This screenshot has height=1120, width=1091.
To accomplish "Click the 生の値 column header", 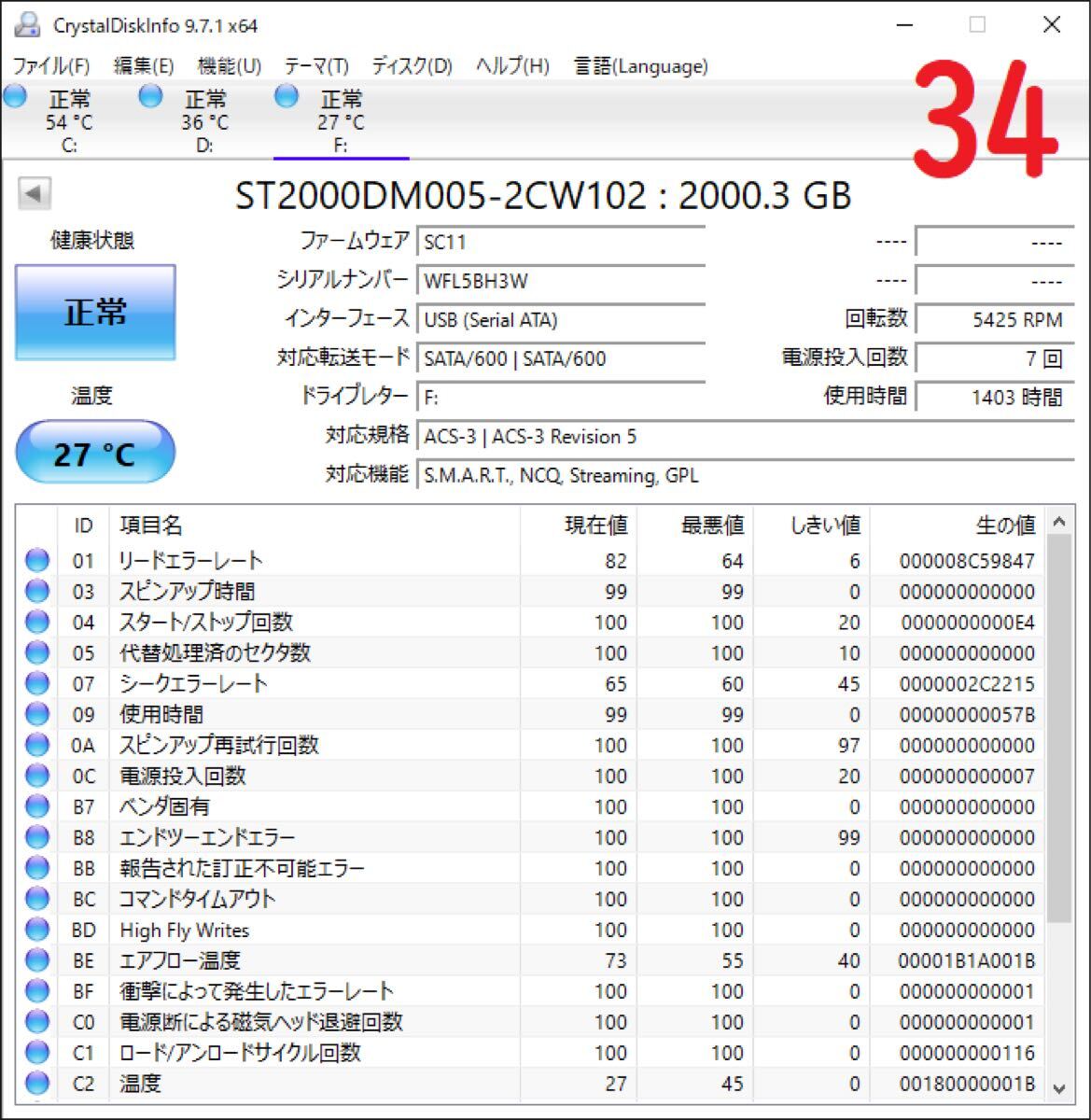I will click(x=958, y=525).
